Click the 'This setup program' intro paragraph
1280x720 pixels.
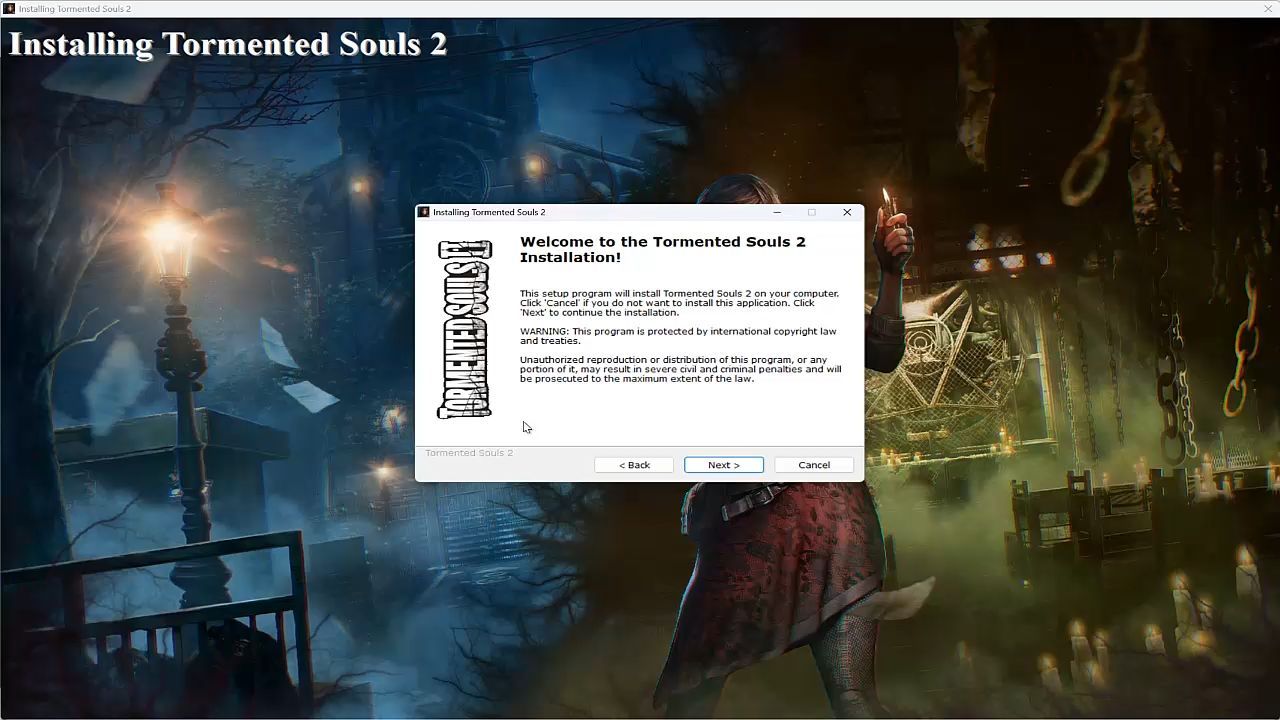coord(678,303)
